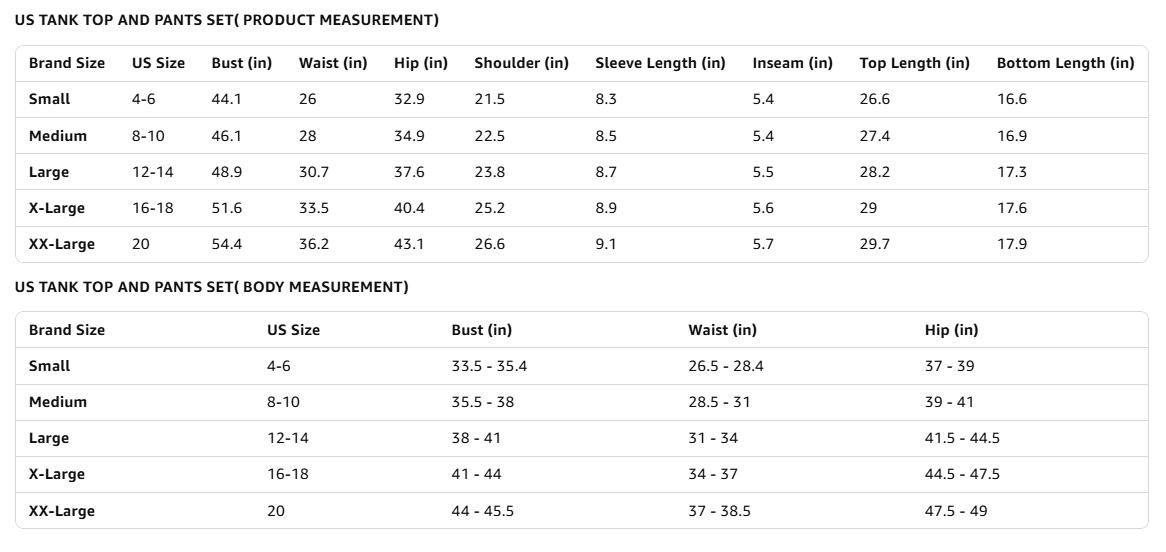Select the 26.6 shoulder value for XX-Large

490,244
